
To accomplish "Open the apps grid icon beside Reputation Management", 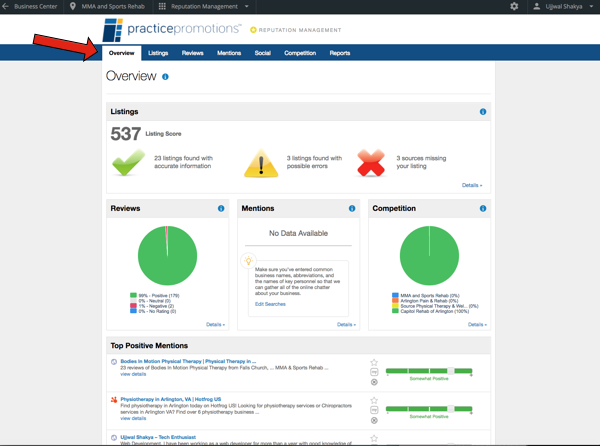I will pyautogui.click(x=162, y=6).
